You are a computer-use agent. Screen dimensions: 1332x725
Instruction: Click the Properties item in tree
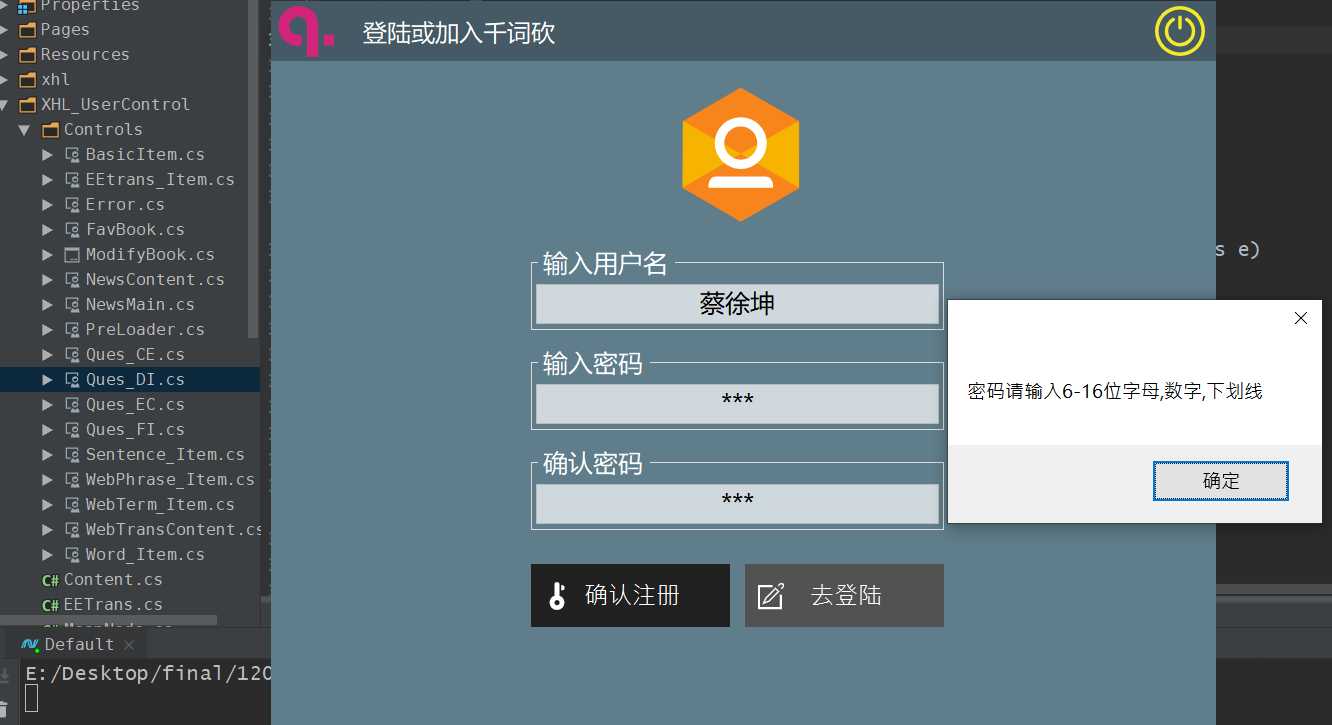pos(89,6)
